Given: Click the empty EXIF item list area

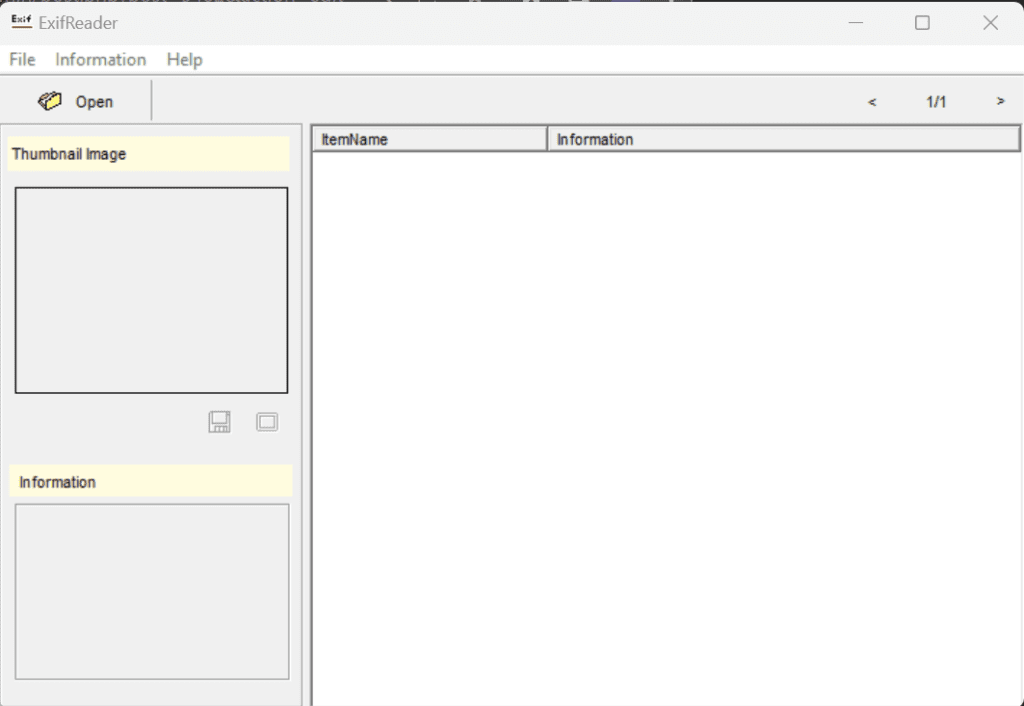Looking at the screenshot, I should 665,420.
